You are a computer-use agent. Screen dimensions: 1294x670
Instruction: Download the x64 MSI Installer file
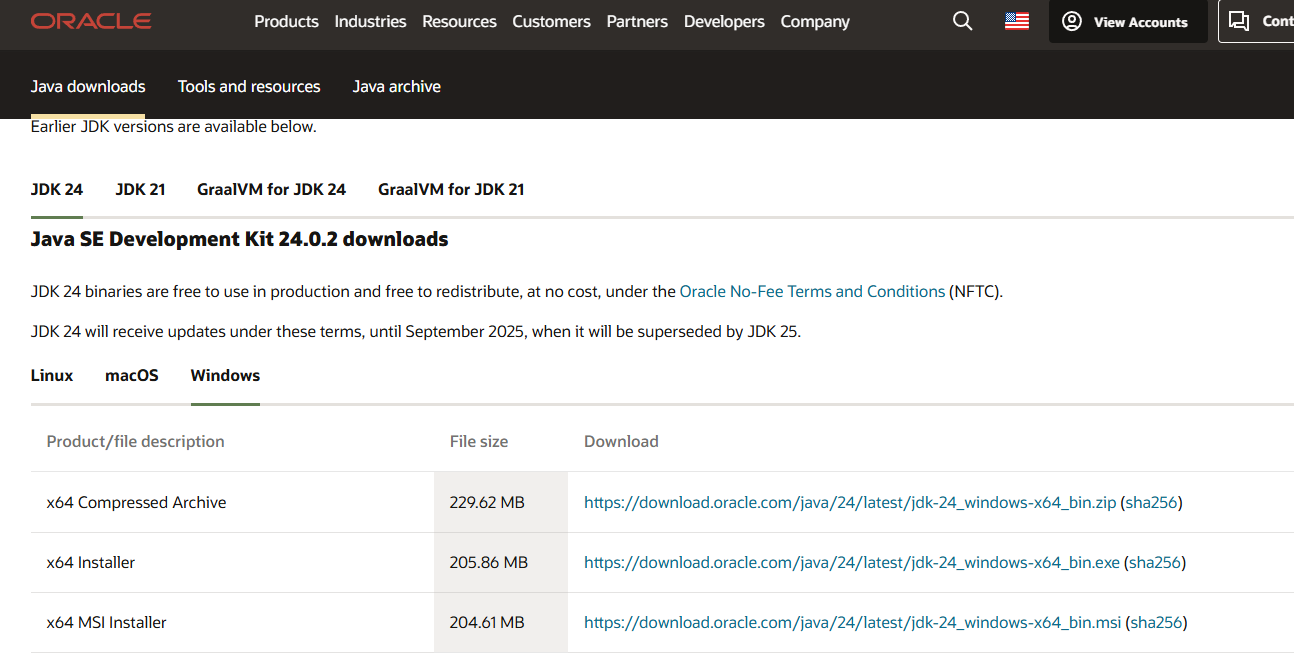(x=852, y=622)
